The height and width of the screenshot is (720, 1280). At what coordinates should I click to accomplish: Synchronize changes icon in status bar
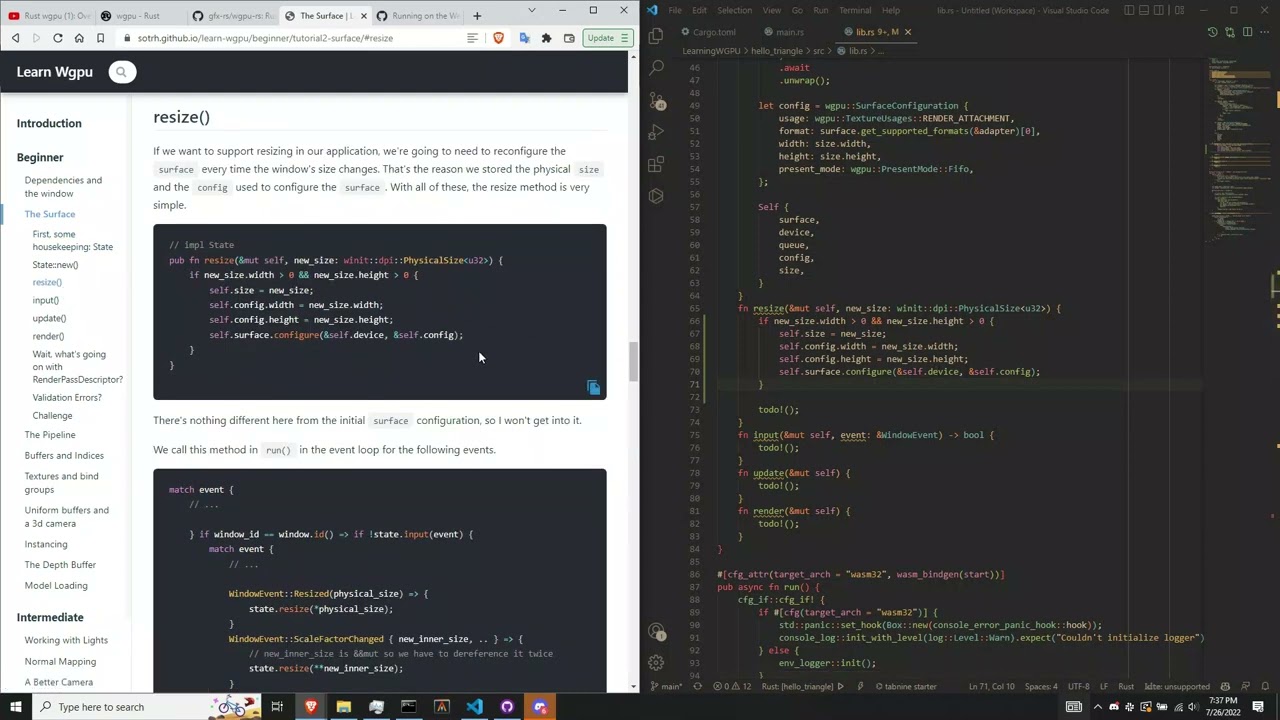(x=696, y=686)
